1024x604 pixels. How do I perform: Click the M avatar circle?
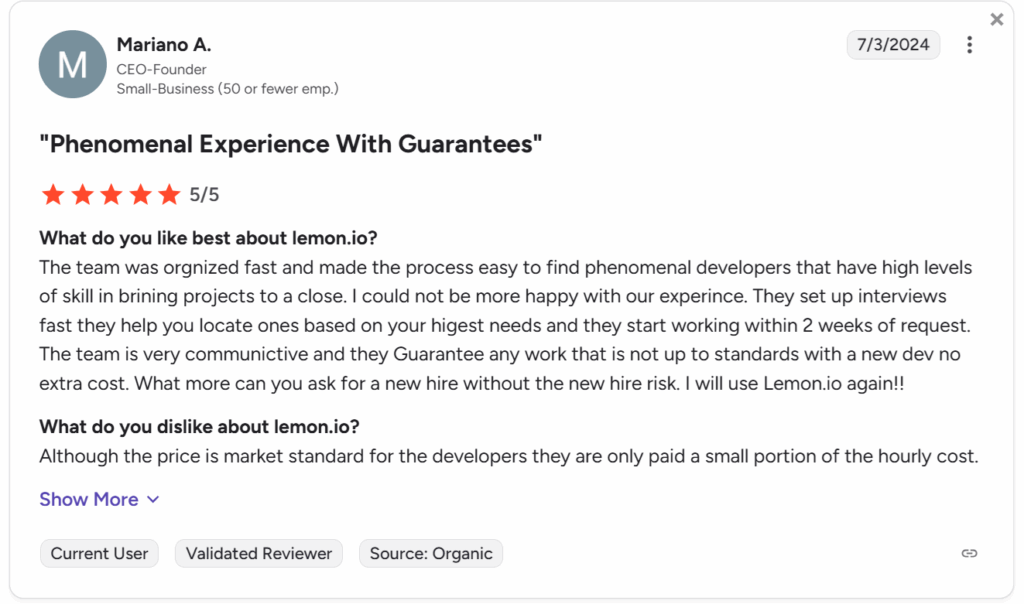coord(72,64)
